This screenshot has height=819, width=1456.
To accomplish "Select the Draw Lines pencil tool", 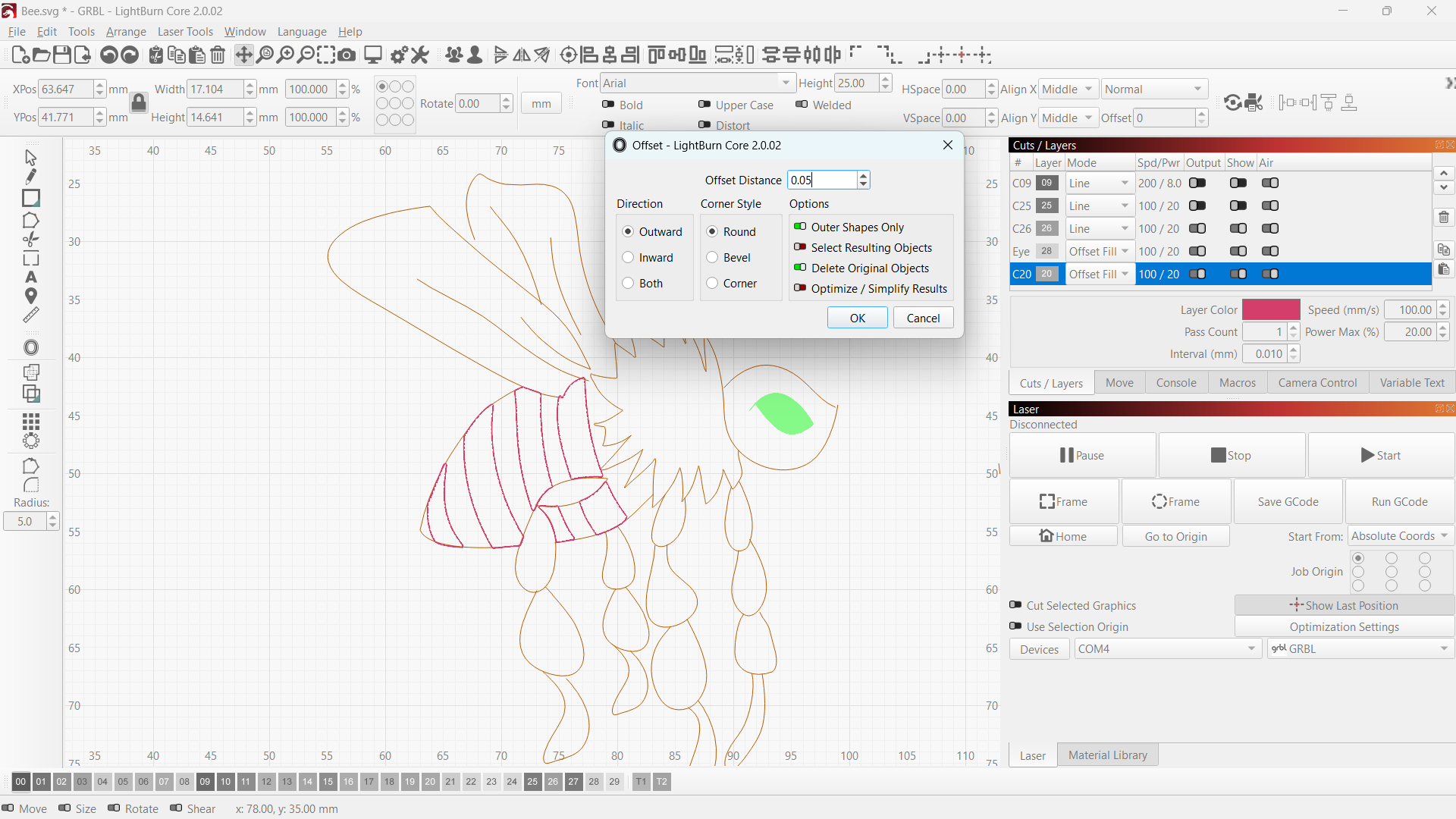I will (x=30, y=177).
